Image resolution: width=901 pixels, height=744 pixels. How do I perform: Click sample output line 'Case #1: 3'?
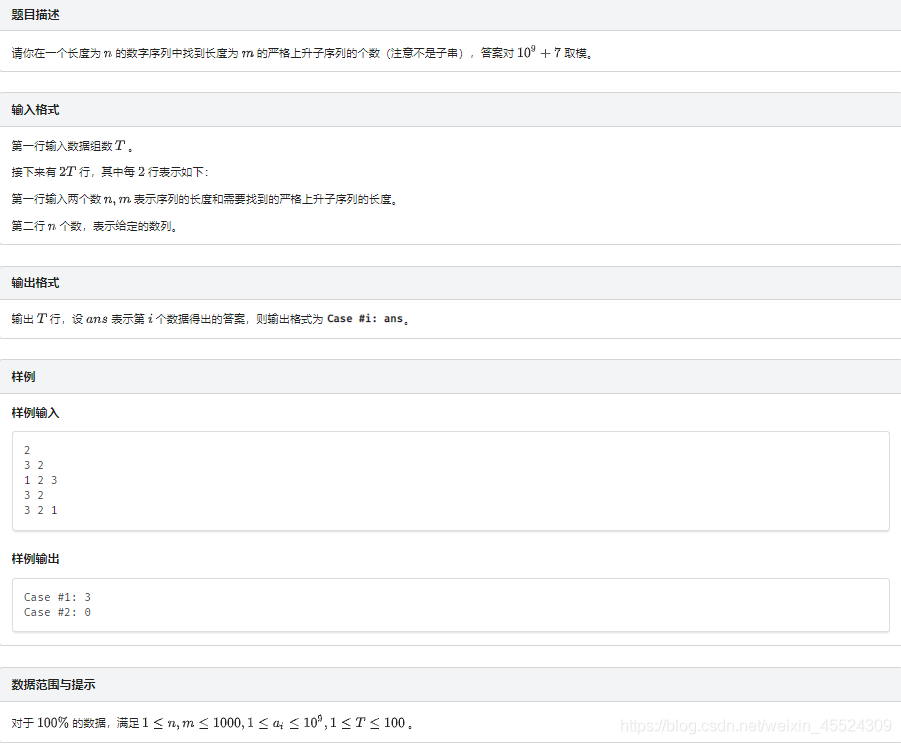57,597
